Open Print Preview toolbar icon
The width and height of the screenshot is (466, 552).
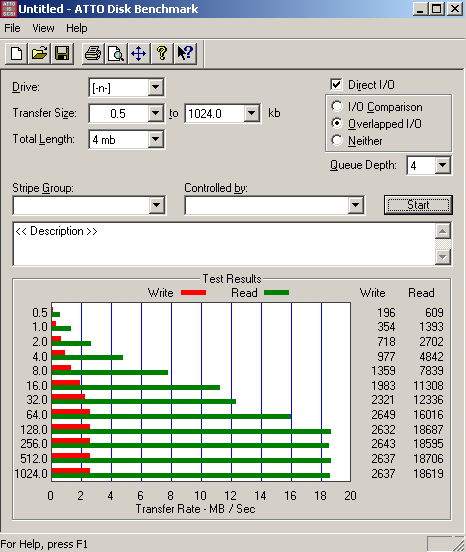point(116,54)
